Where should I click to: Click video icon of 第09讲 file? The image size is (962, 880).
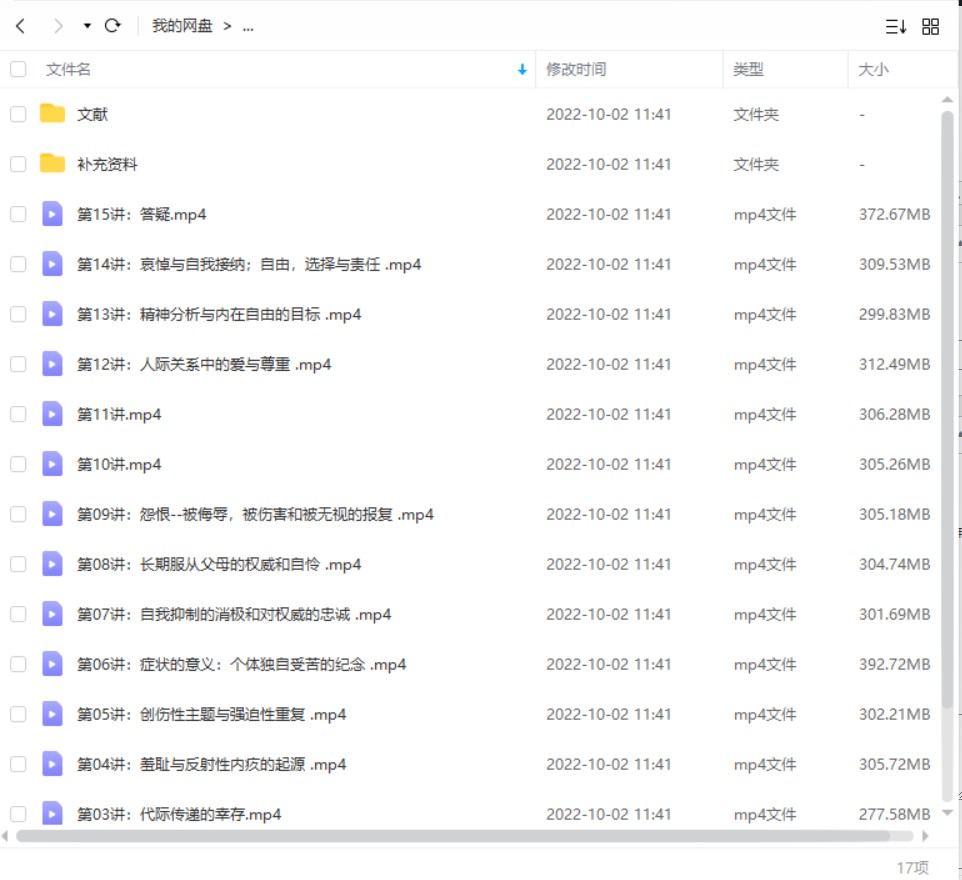coord(52,514)
